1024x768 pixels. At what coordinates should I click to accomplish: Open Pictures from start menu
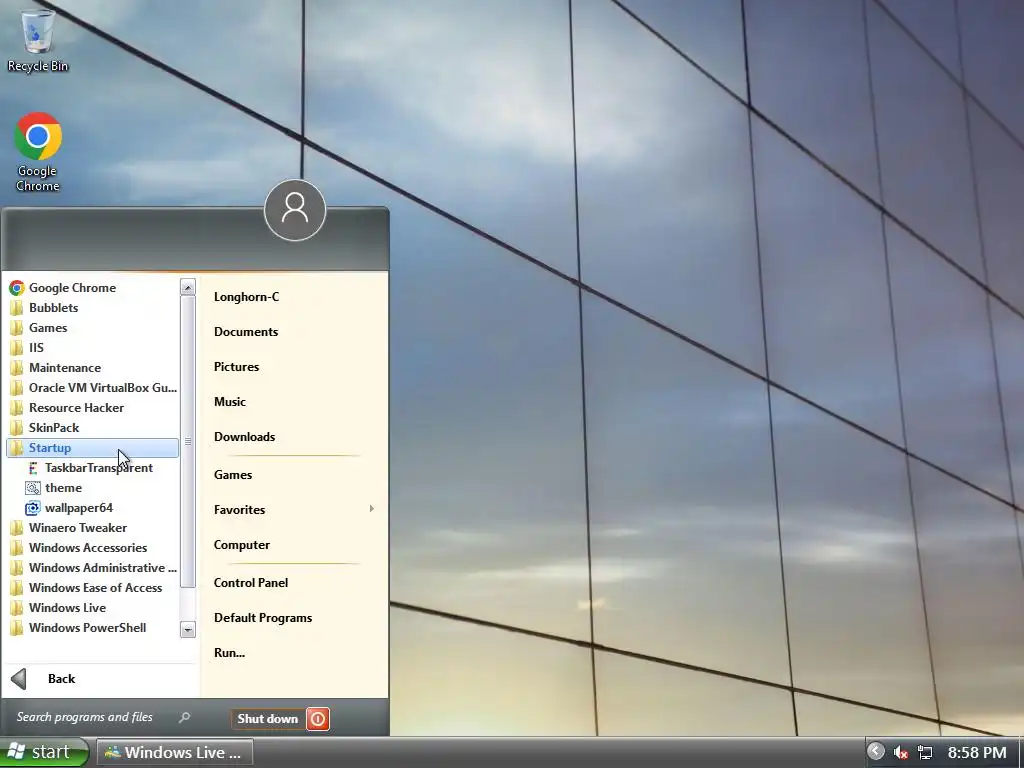[236, 367]
